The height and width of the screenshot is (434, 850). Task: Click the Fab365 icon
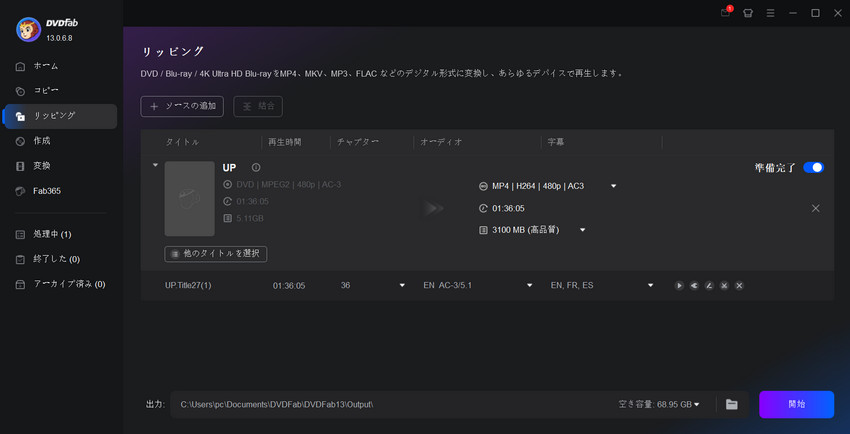(21, 191)
